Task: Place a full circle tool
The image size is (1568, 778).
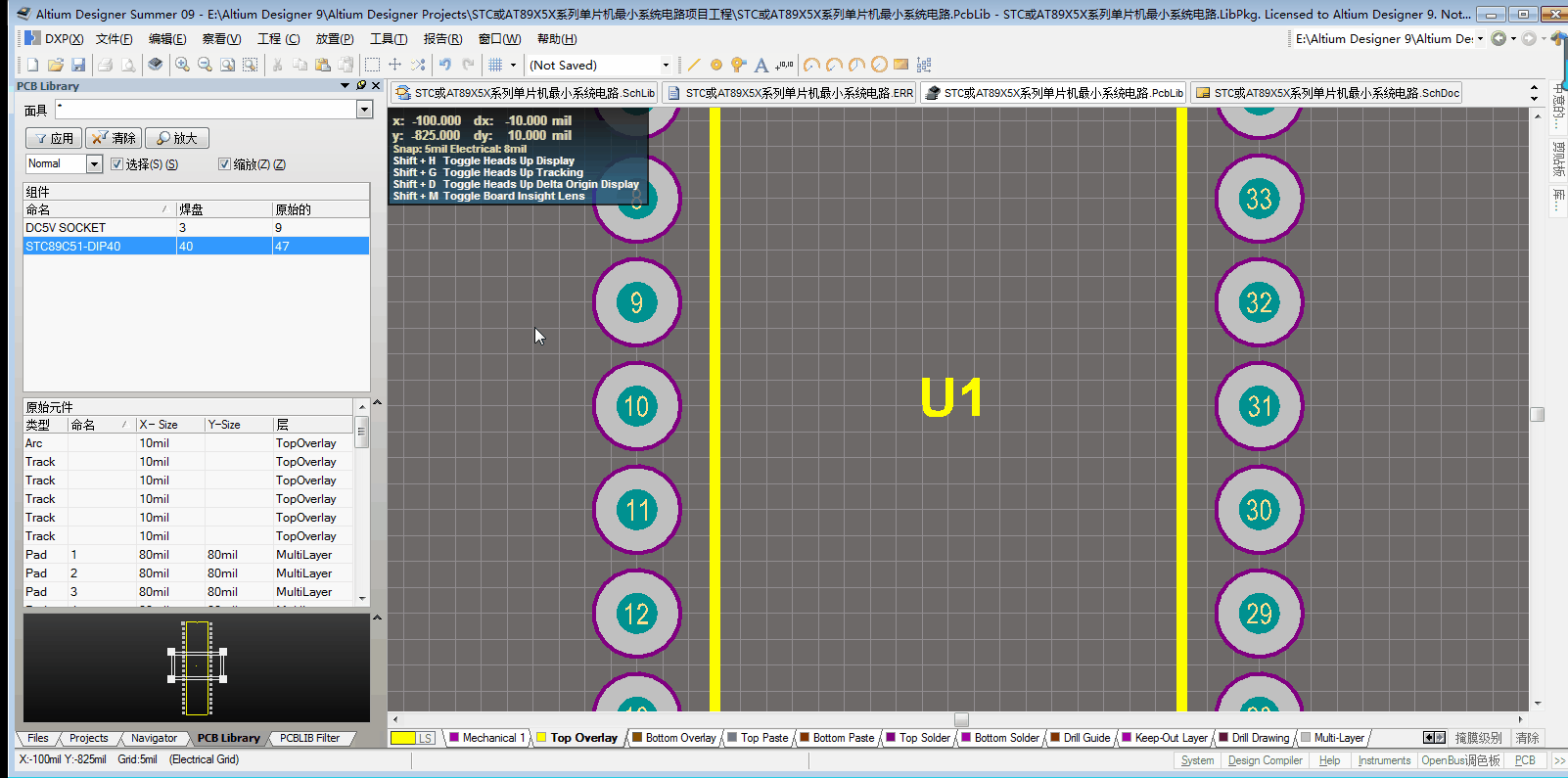Action: point(879,65)
